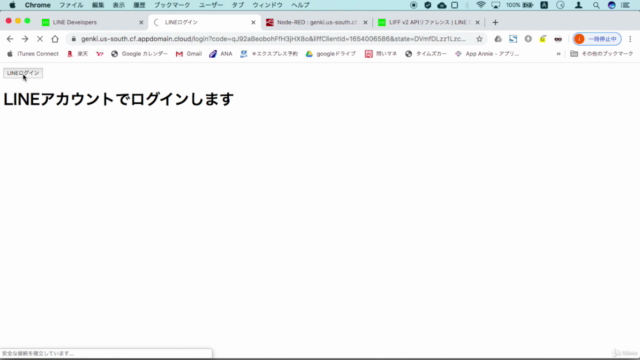
Task: Open the 履歴 menu
Action: pos(139,5)
